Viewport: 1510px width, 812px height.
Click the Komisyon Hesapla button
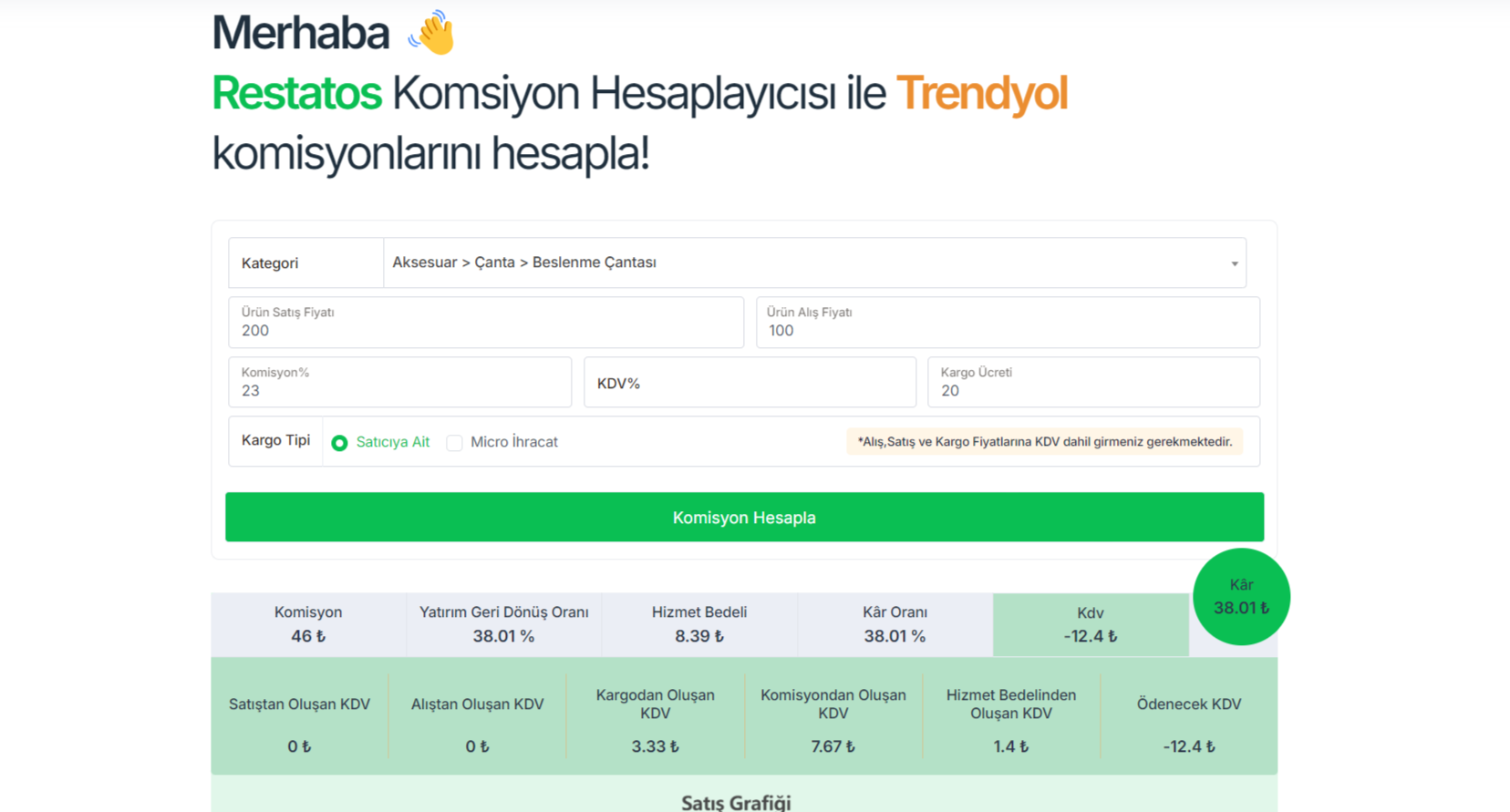pos(744,517)
